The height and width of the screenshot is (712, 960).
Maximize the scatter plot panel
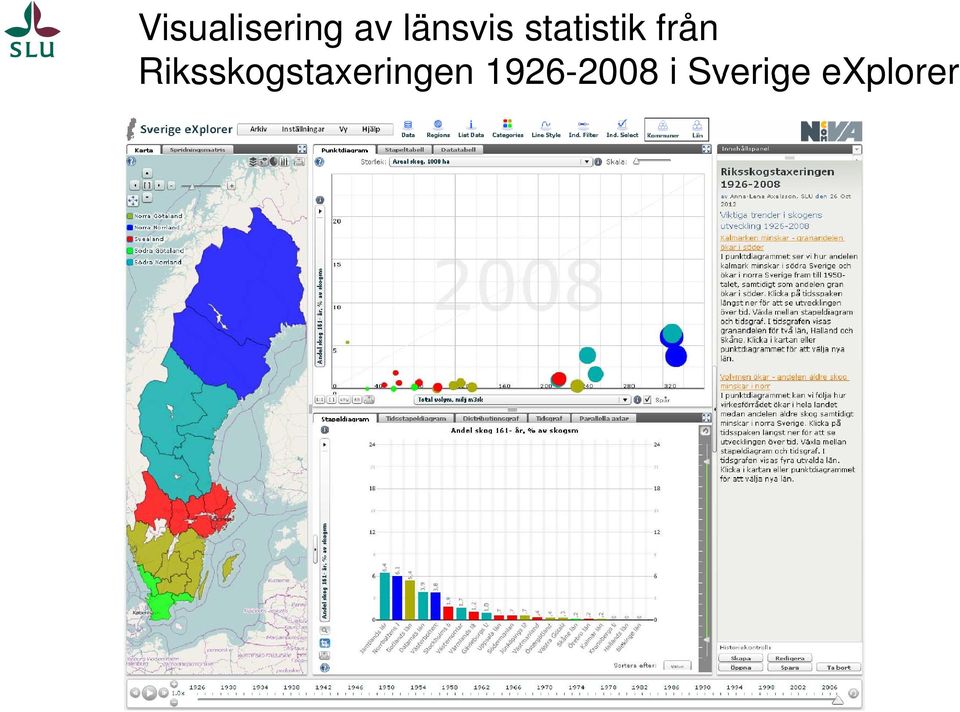(x=706, y=149)
